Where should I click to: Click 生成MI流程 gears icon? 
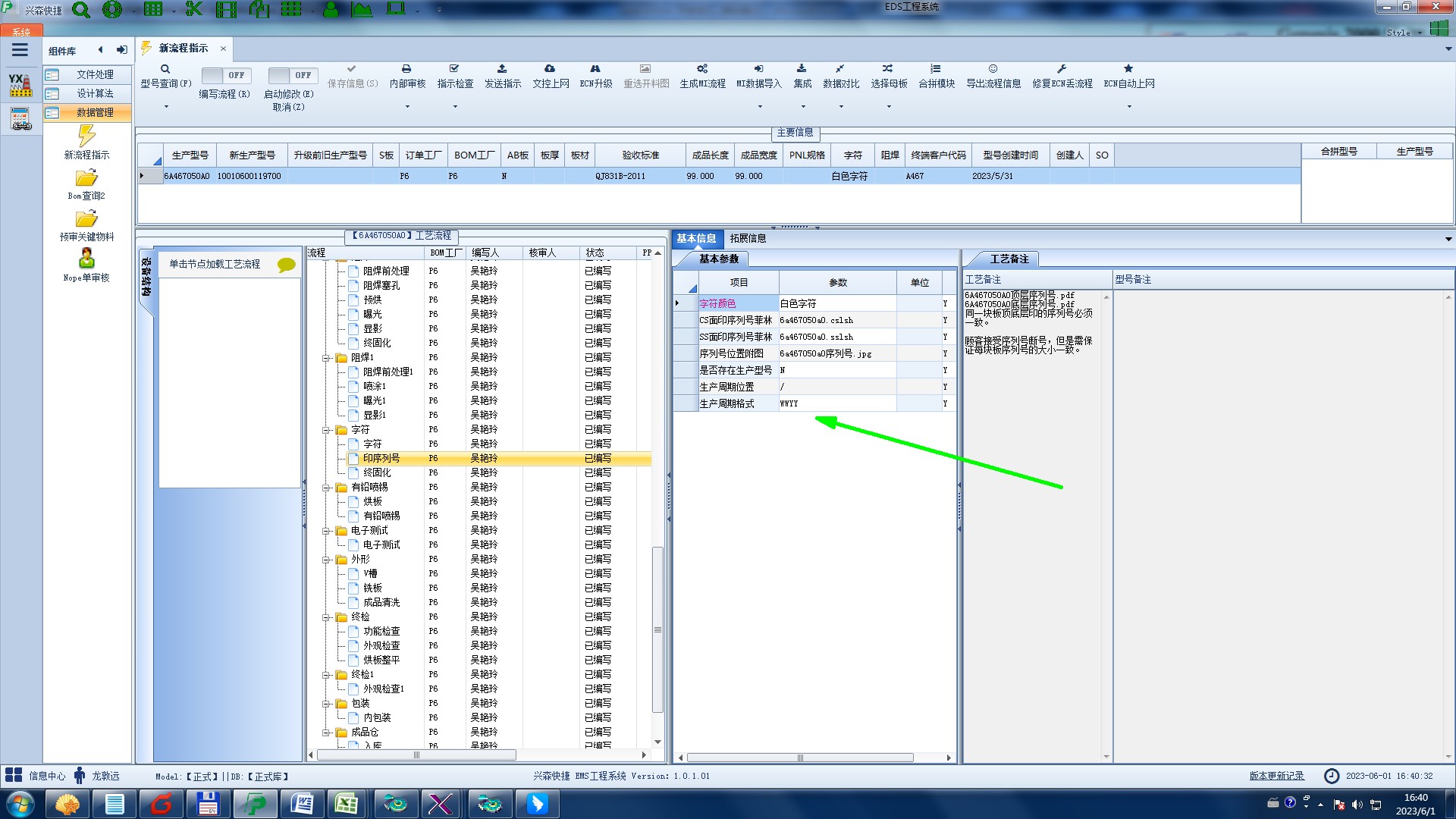[702, 69]
